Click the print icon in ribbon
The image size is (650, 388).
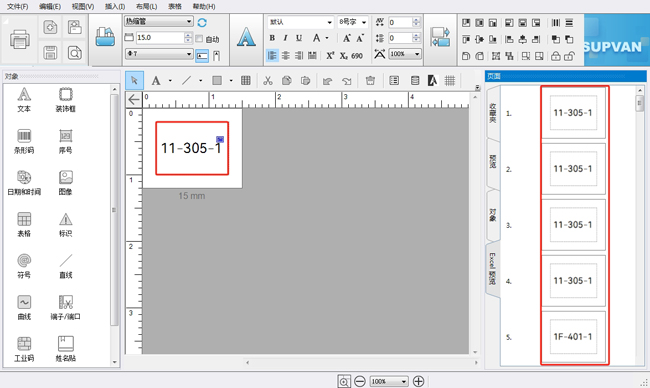[19, 40]
